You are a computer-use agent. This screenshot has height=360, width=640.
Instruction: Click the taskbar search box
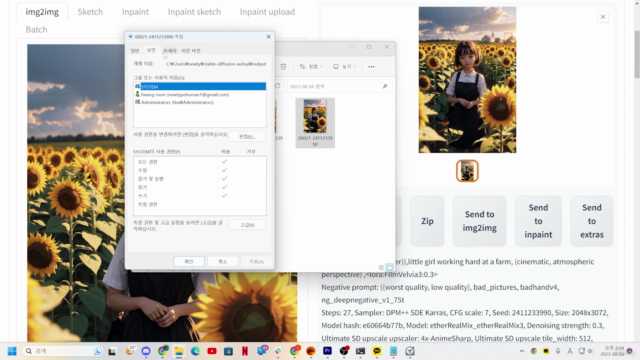click(x=63, y=351)
